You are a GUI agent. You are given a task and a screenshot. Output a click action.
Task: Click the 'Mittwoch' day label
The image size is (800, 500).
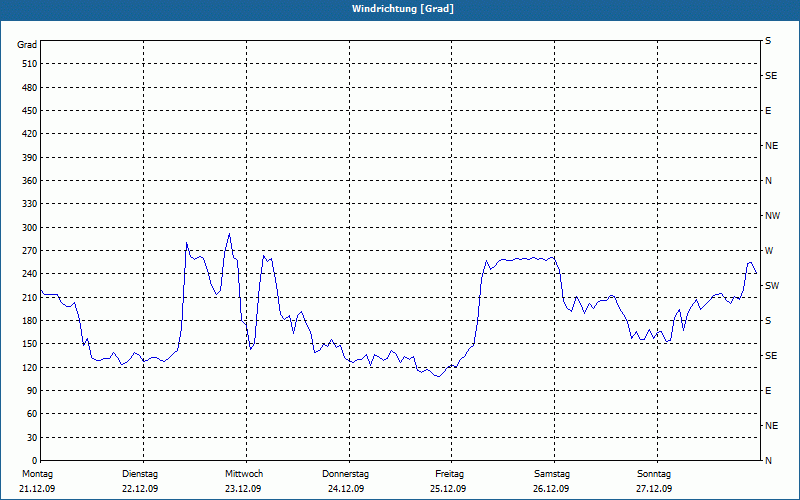pyautogui.click(x=244, y=474)
